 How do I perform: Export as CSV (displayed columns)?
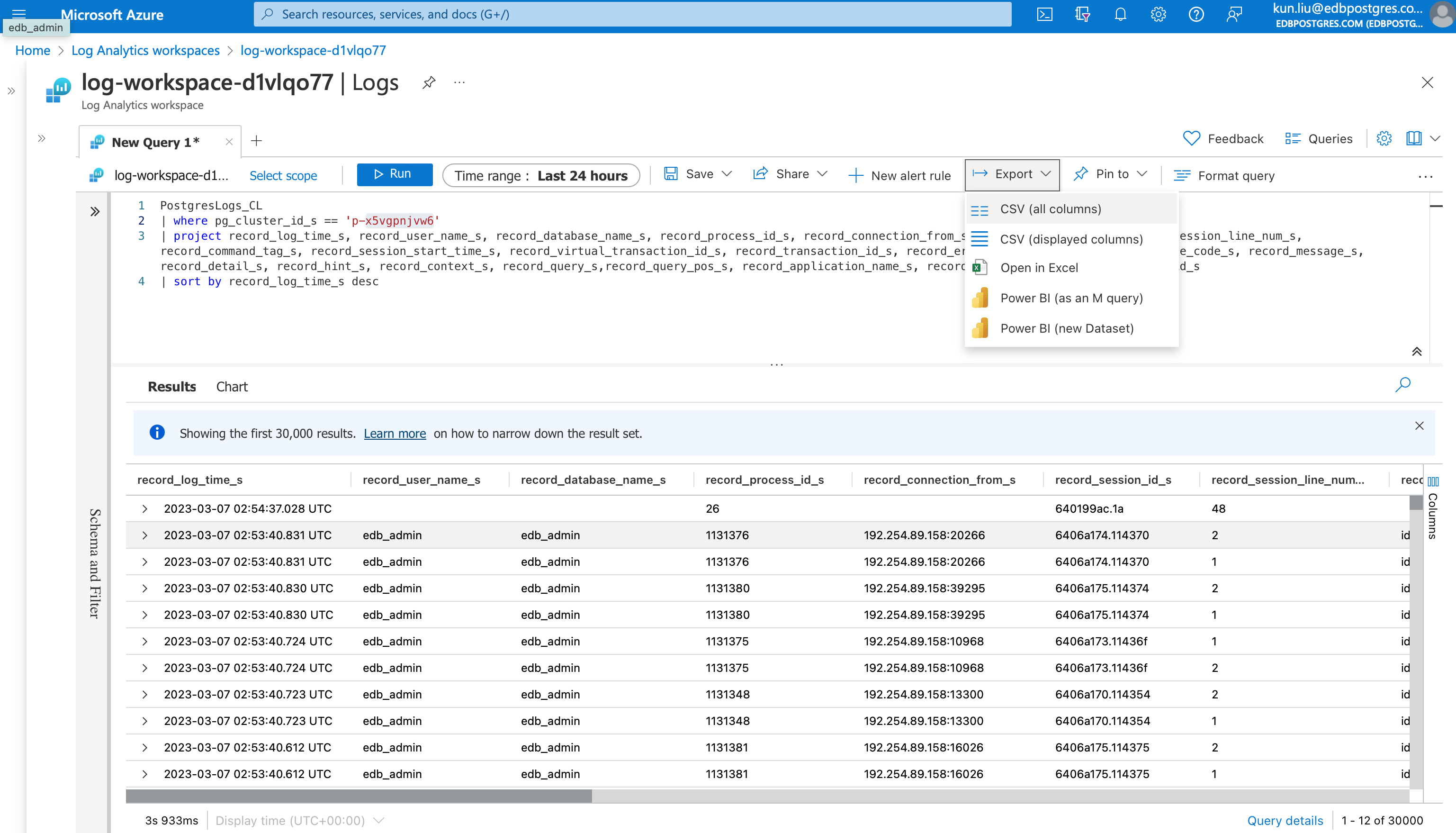(x=1071, y=239)
